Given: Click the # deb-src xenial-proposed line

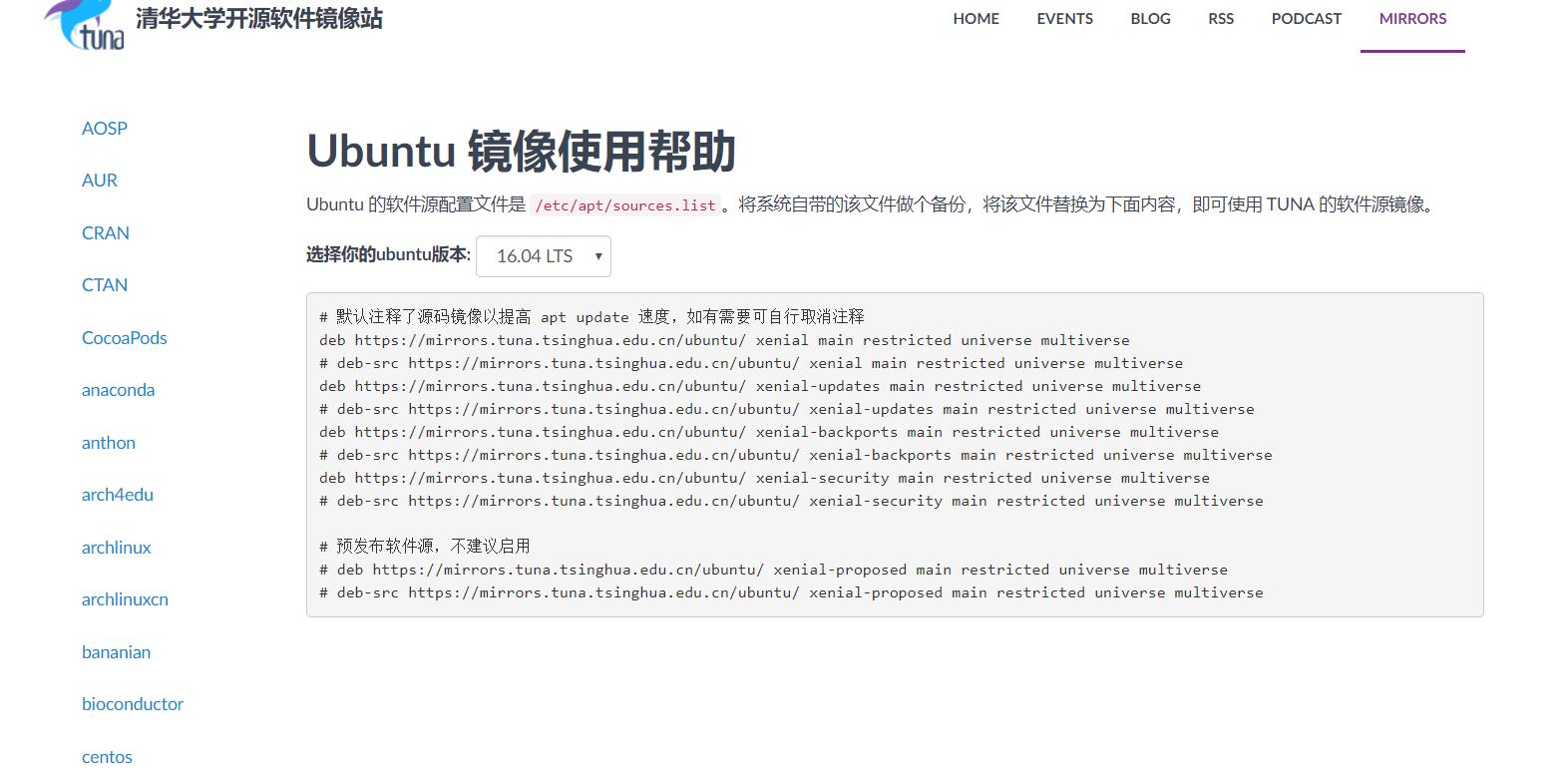Looking at the screenshot, I should [791, 592].
